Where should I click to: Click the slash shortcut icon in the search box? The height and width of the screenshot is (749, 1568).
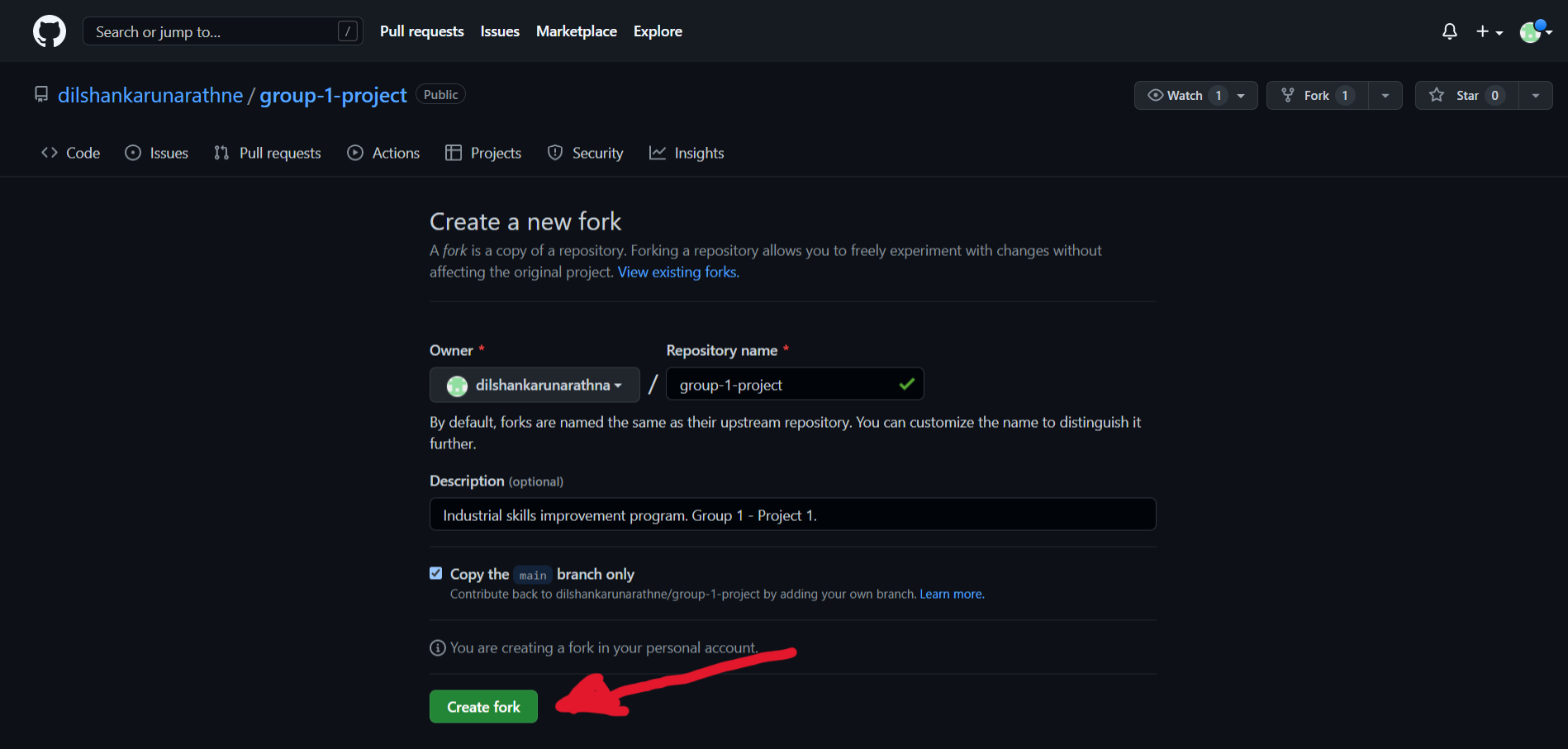click(348, 31)
